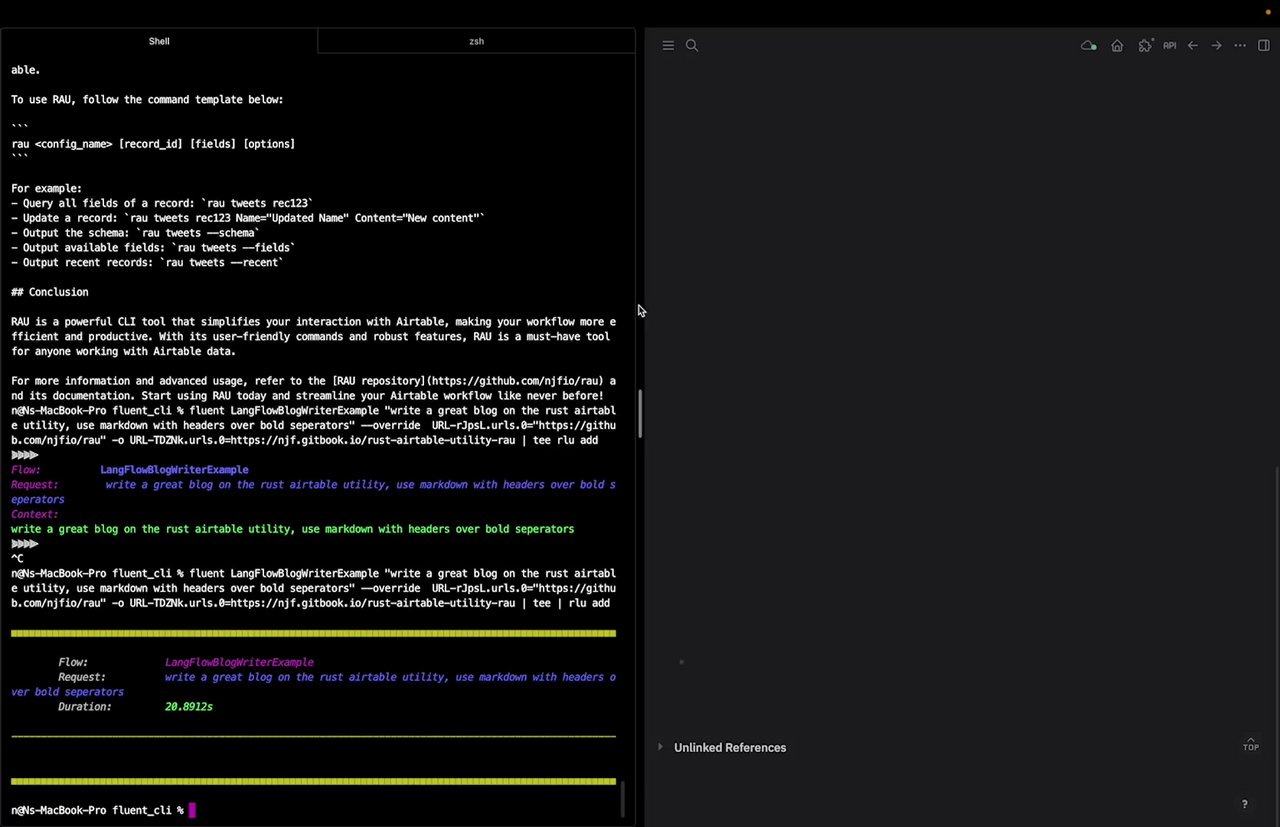Image resolution: width=1280 pixels, height=827 pixels.
Task: Switch to the Shell terminal tab
Action: click(159, 42)
